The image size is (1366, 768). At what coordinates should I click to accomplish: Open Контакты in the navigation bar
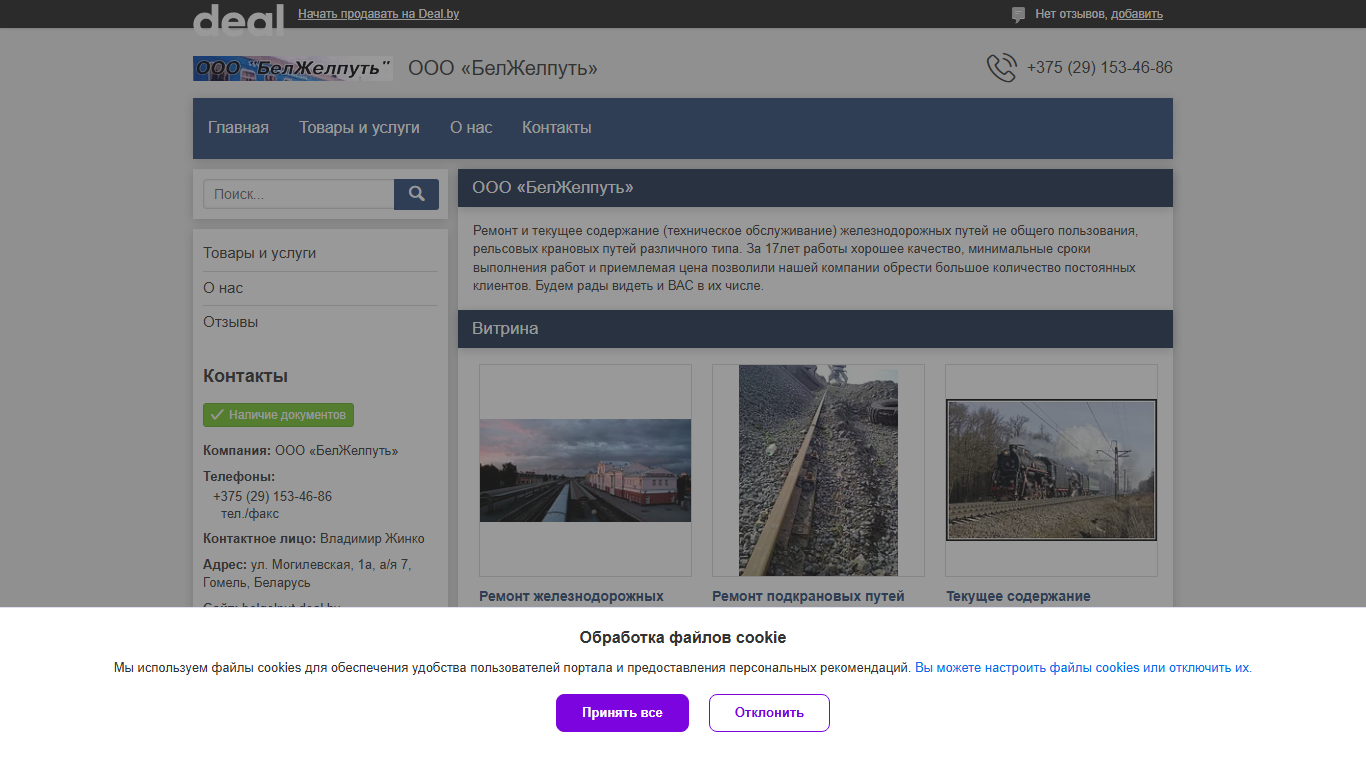[557, 128]
